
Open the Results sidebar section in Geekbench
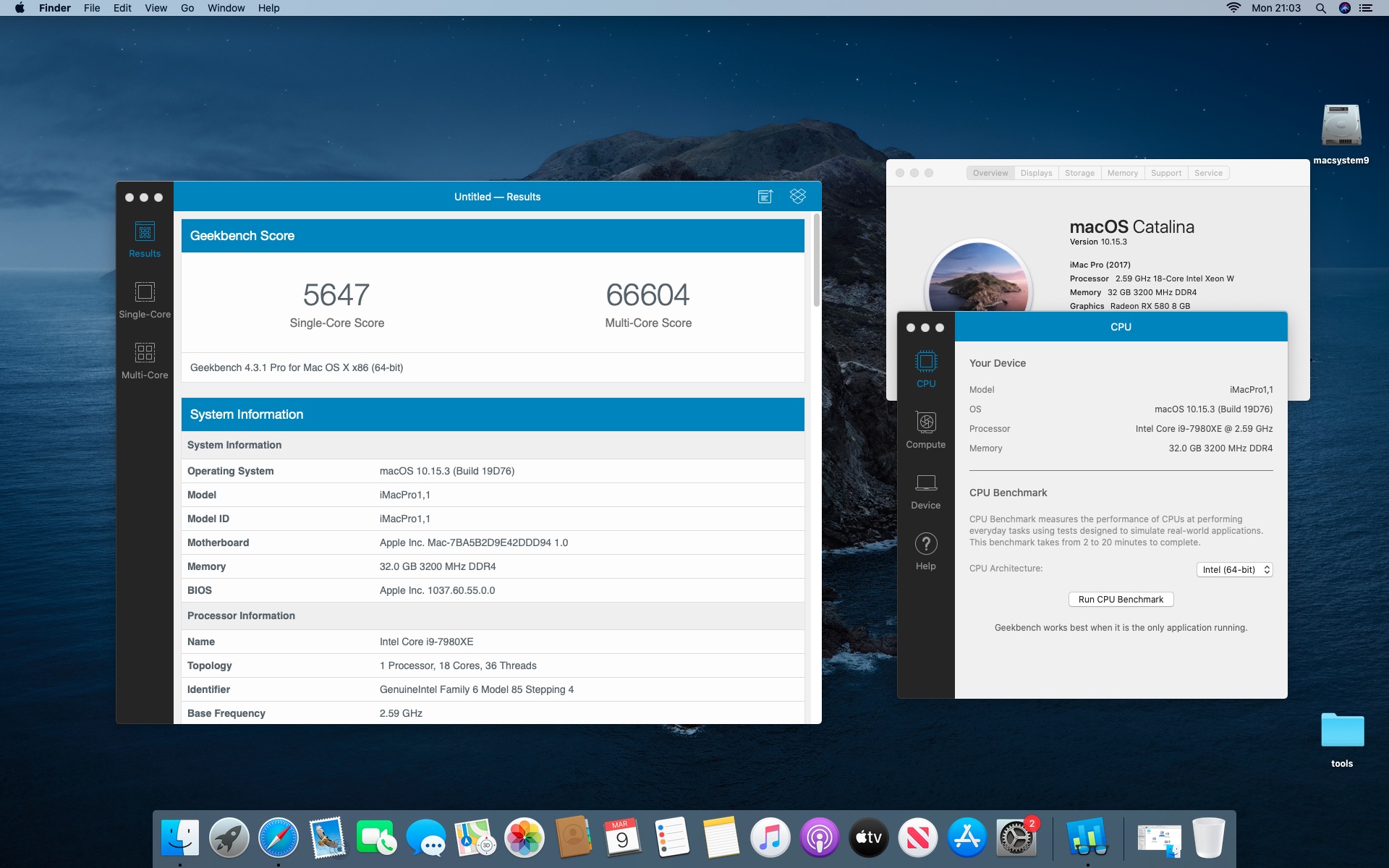[x=145, y=239]
